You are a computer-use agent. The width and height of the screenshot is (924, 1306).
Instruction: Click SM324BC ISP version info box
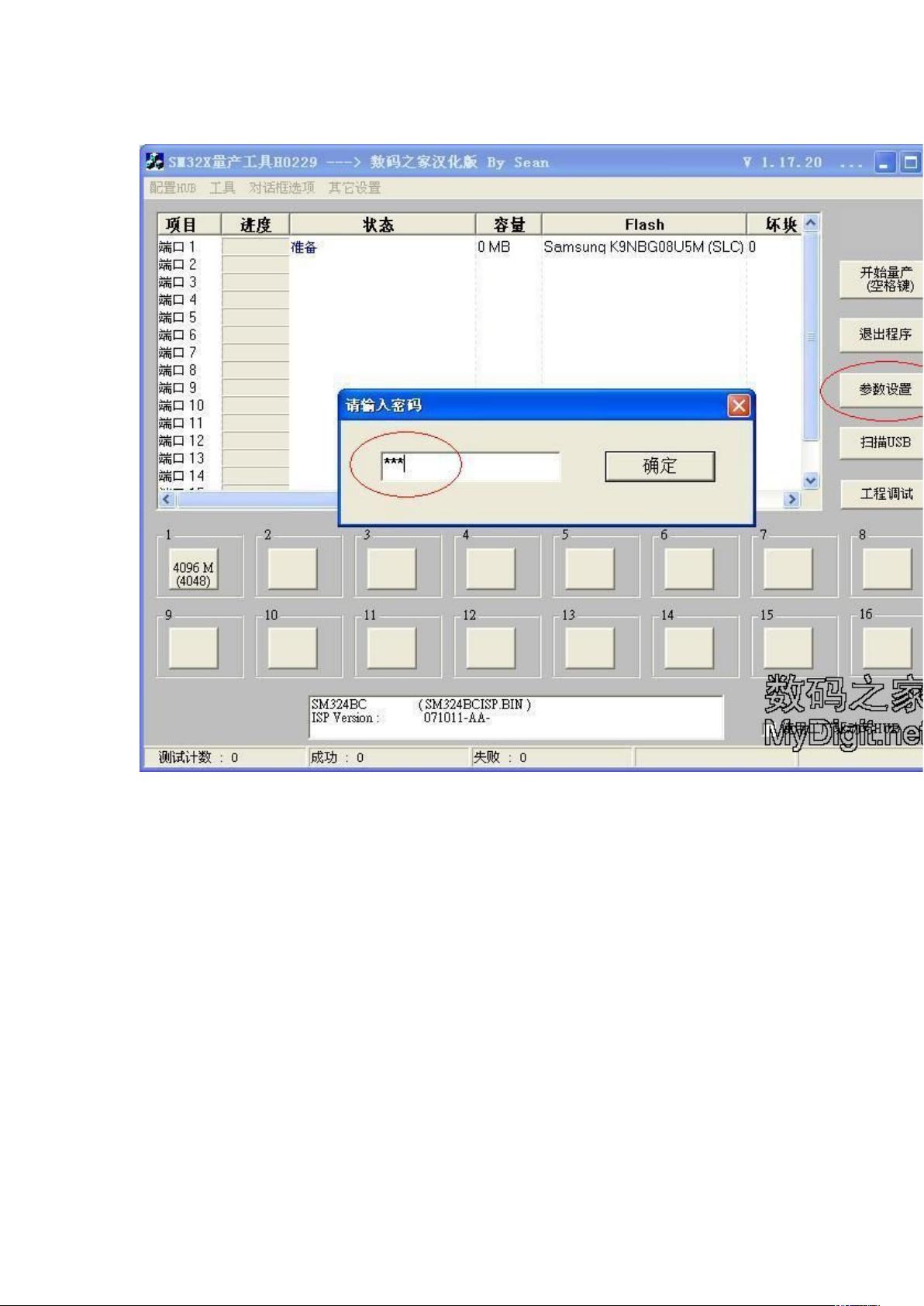tap(515, 717)
